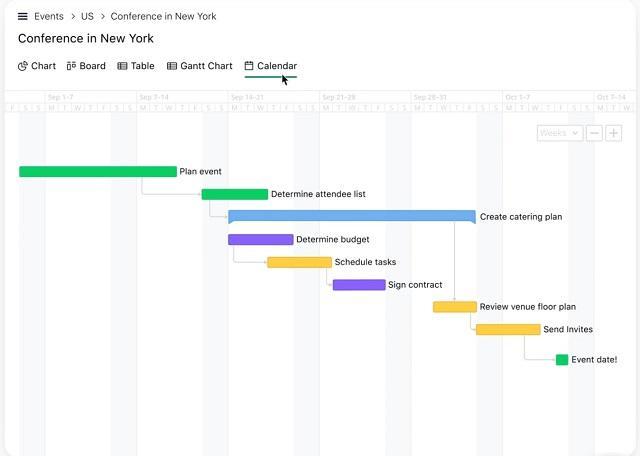Viewport: 640px width, 456px height.
Task: Switch to the Board tab
Action: tap(92, 66)
